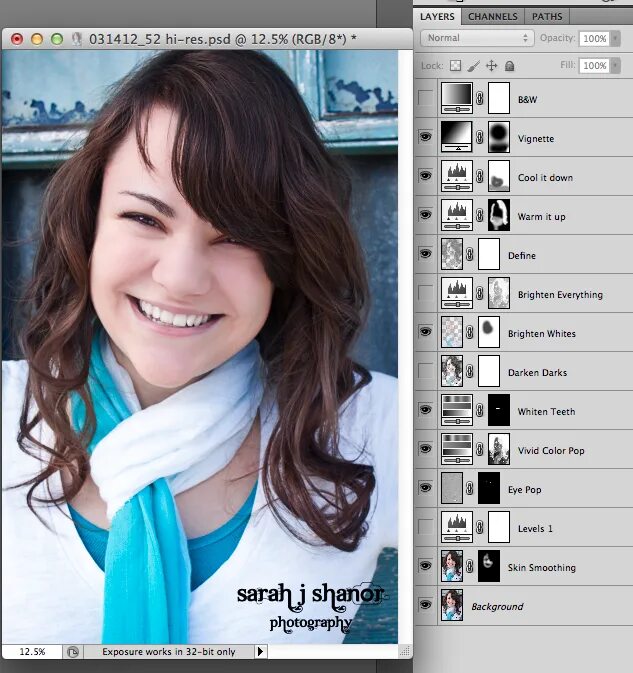Click the window resize grip corner
Image resolution: width=633 pixels, height=673 pixels.
pyautogui.click(x=405, y=652)
